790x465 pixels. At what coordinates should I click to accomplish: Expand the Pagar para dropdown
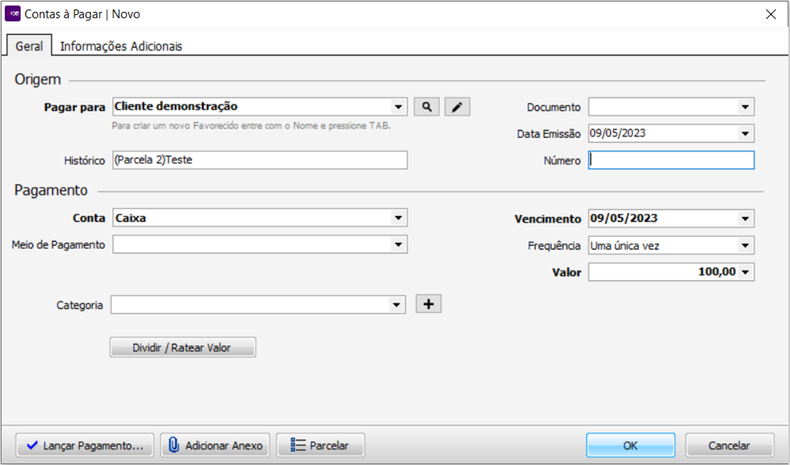tap(399, 107)
